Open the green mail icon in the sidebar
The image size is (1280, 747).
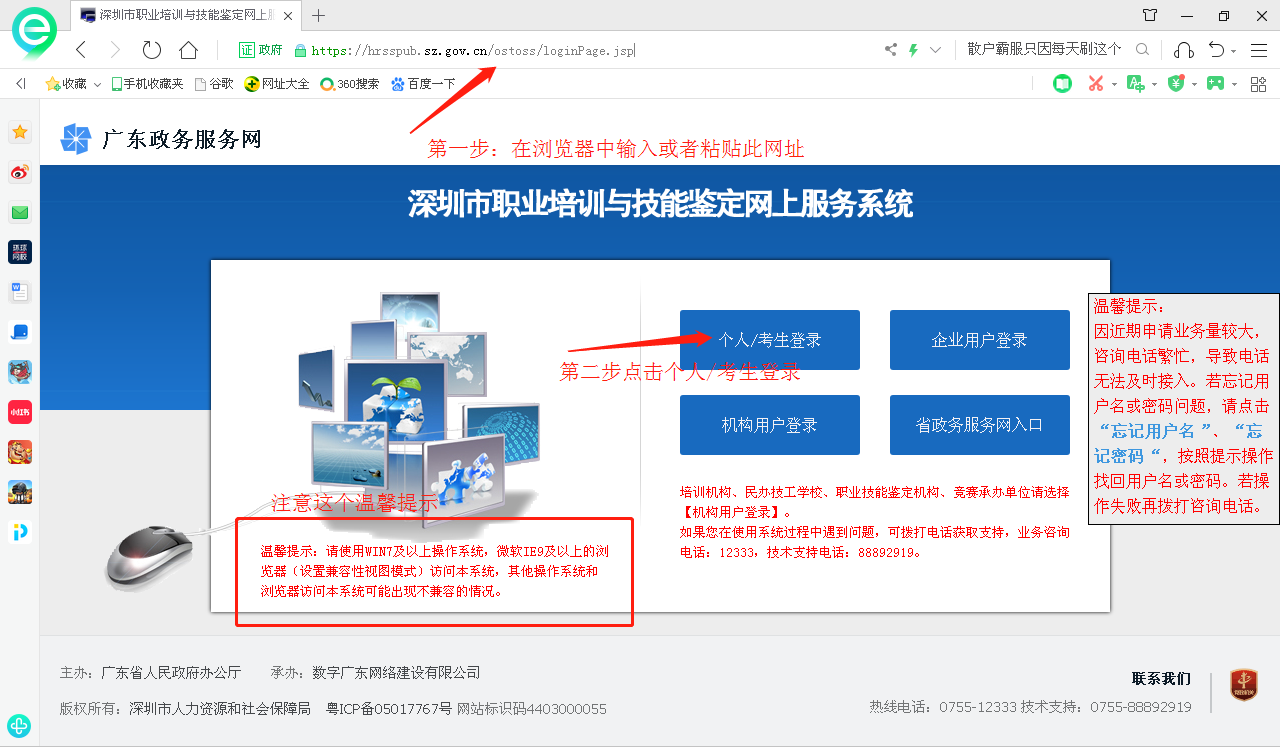pos(20,212)
